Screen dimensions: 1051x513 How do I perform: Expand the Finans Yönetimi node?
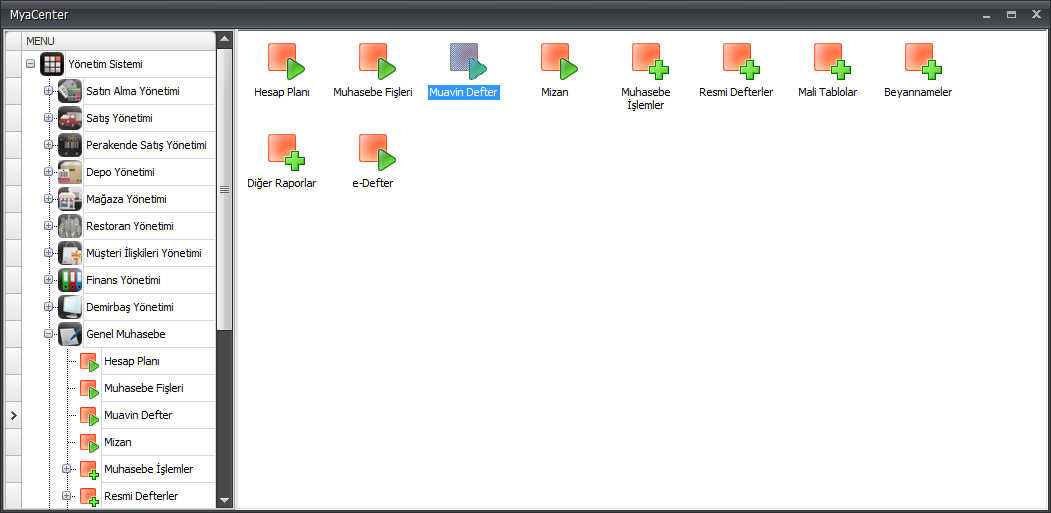click(x=48, y=280)
